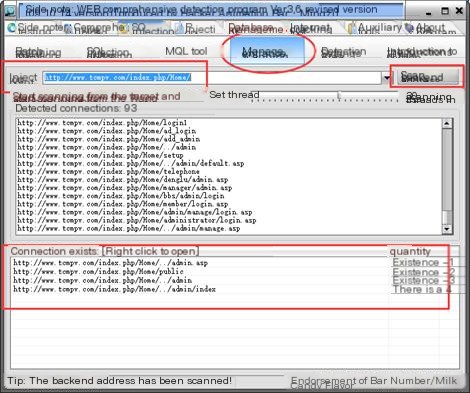Image resolution: width=470 pixels, height=393 pixels.
Task: Select existing connection Home/public
Action: point(98,271)
